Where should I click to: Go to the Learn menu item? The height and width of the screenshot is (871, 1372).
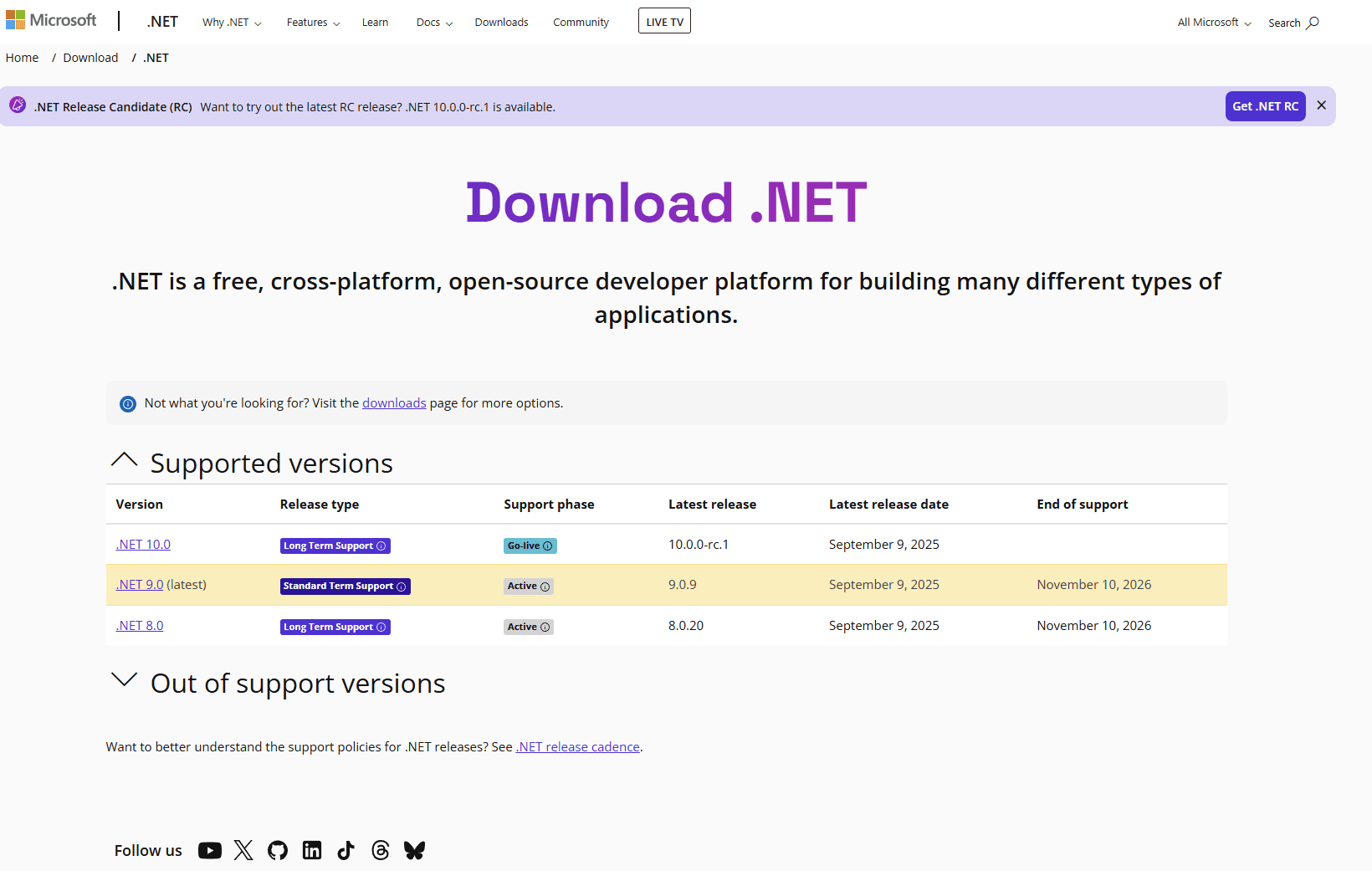pyautogui.click(x=375, y=23)
